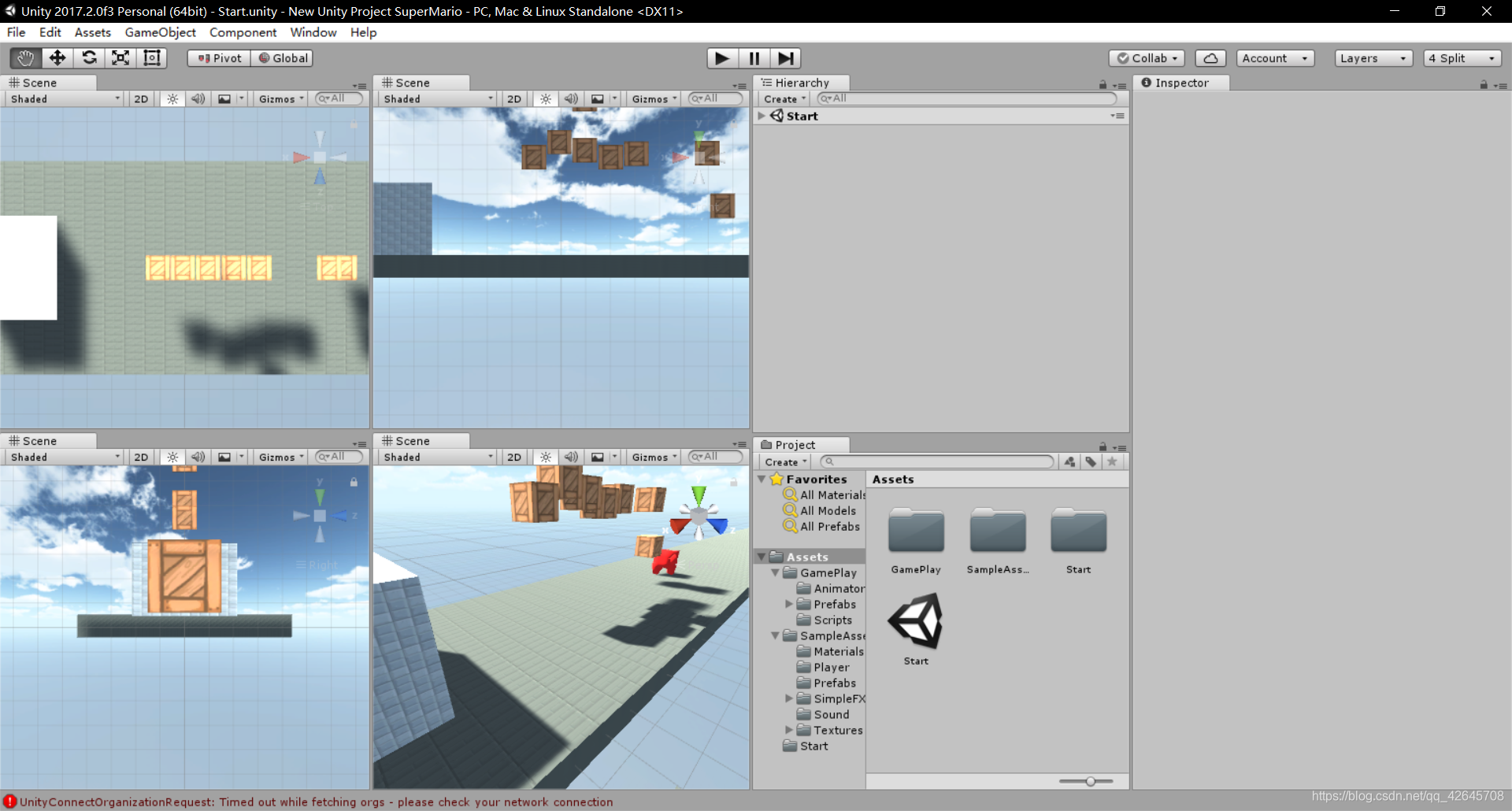The height and width of the screenshot is (811, 1512).
Task: Toggle audio in bottom-right Scene view
Action: pos(571,457)
